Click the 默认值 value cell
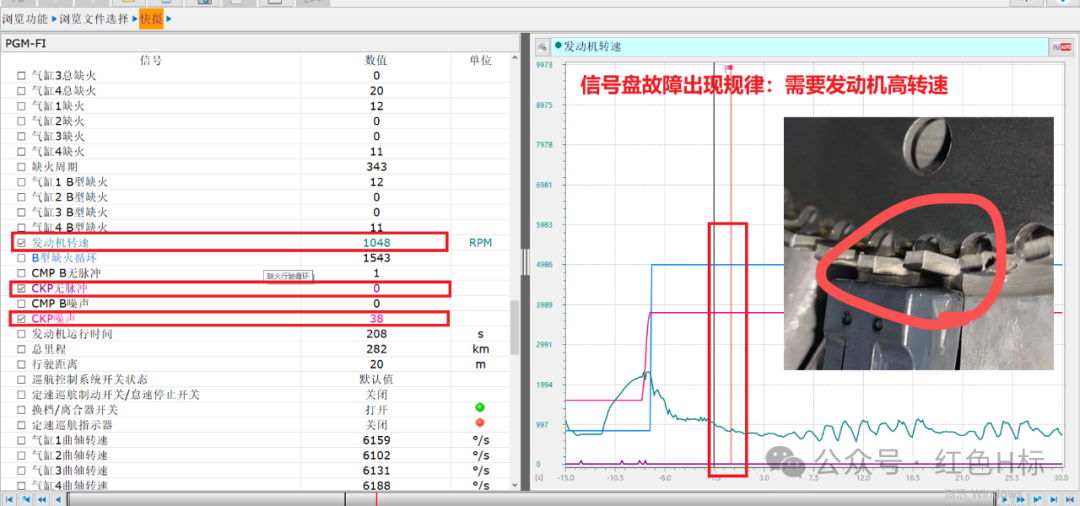 pos(376,379)
